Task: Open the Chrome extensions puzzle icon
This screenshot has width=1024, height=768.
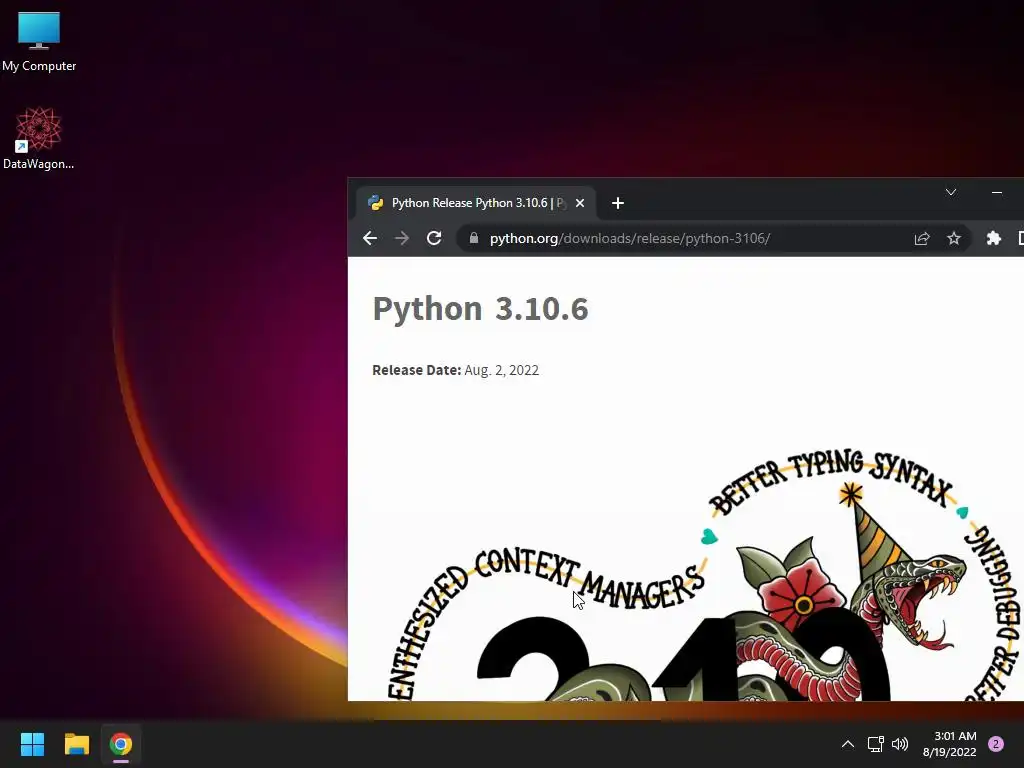Action: [x=993, y=238]
